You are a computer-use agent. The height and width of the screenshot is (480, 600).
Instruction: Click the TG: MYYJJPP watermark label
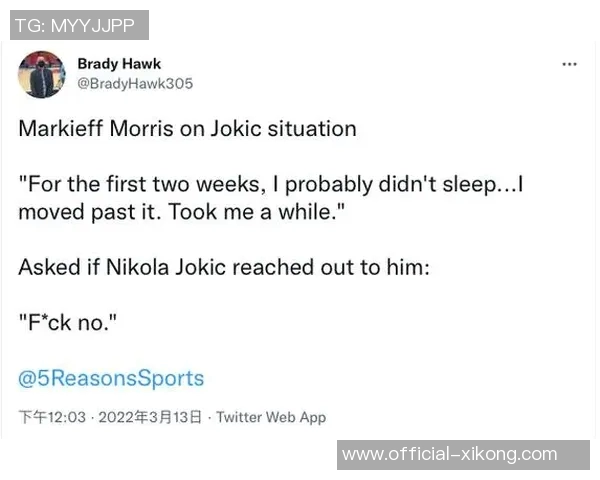tap(79, 25)
